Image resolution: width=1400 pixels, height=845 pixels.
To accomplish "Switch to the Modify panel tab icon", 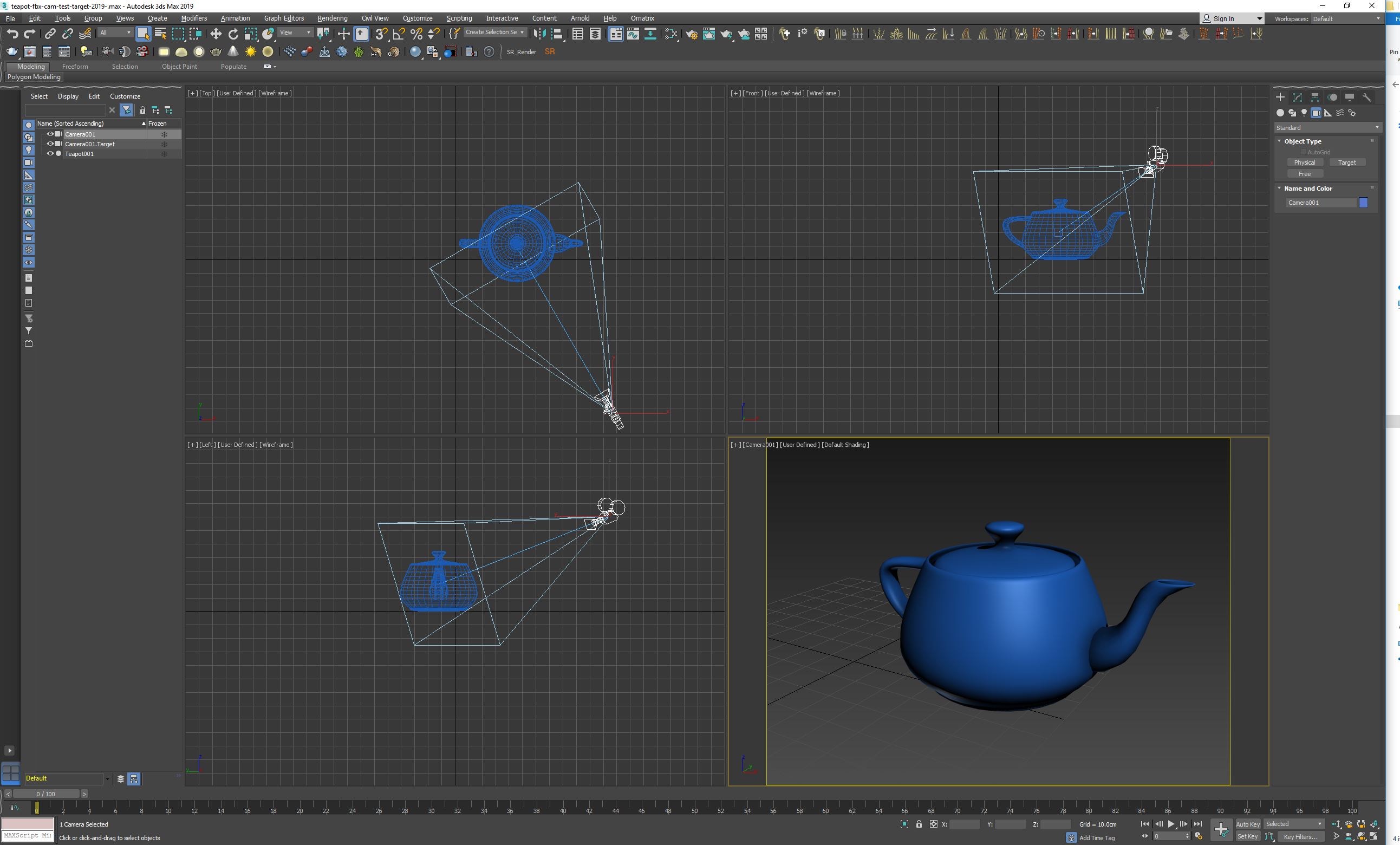I will pos(1298,97).
